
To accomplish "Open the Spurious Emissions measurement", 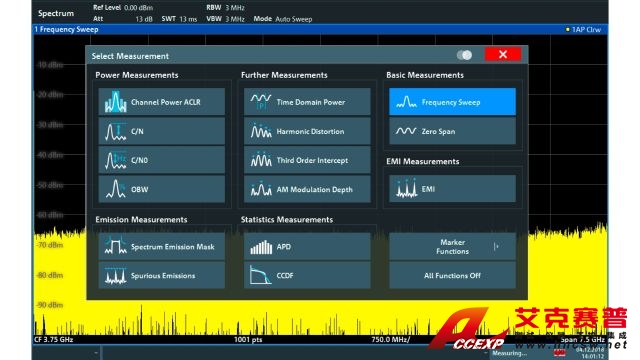I will [162, 276].
